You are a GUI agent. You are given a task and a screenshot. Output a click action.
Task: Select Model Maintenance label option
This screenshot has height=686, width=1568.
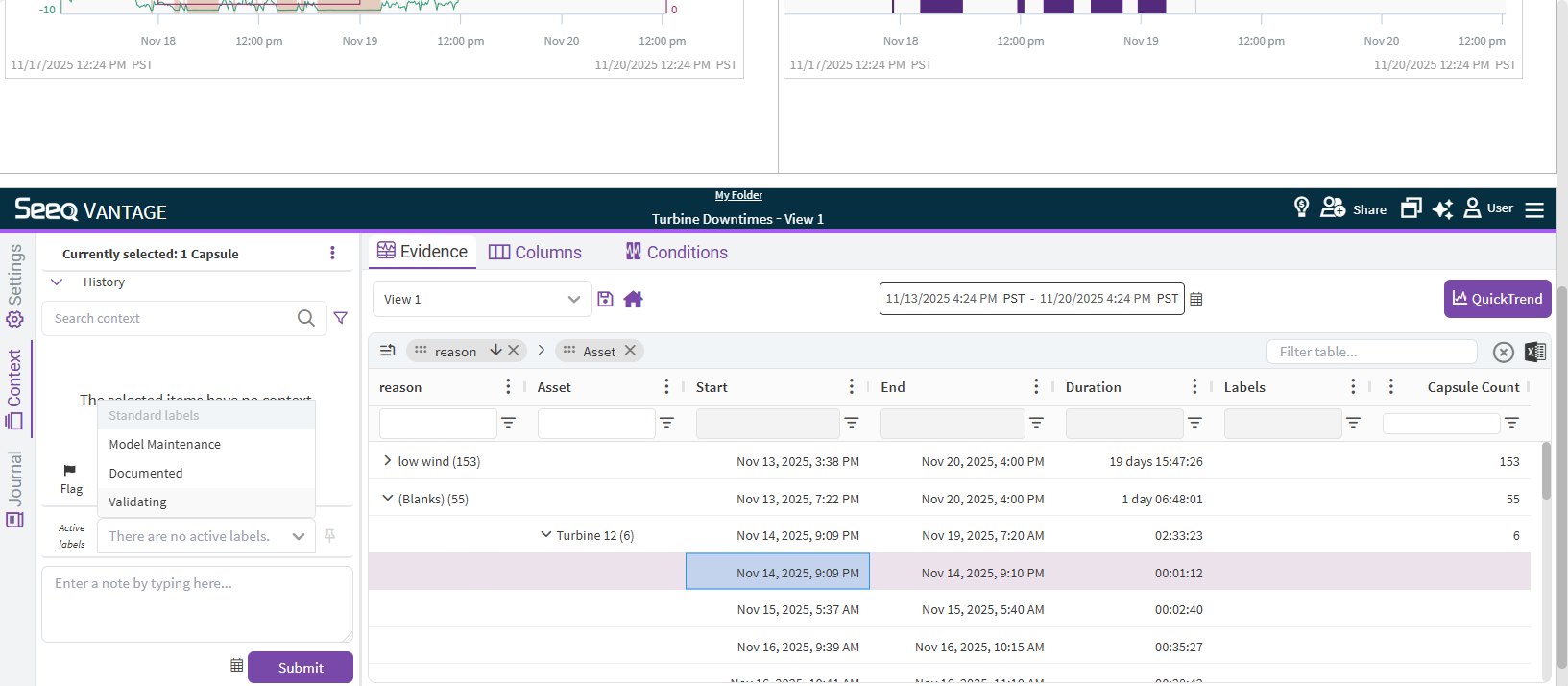164,444
